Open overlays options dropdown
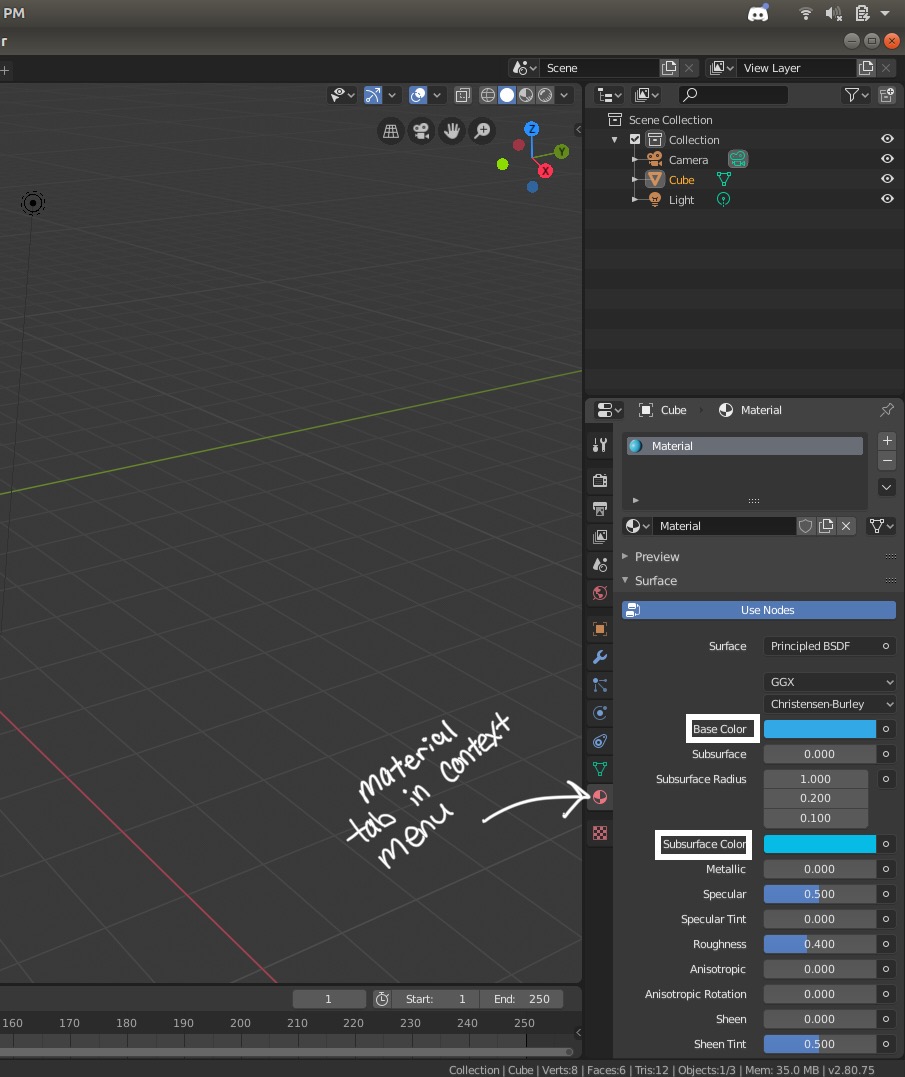 tap(437, 95)
